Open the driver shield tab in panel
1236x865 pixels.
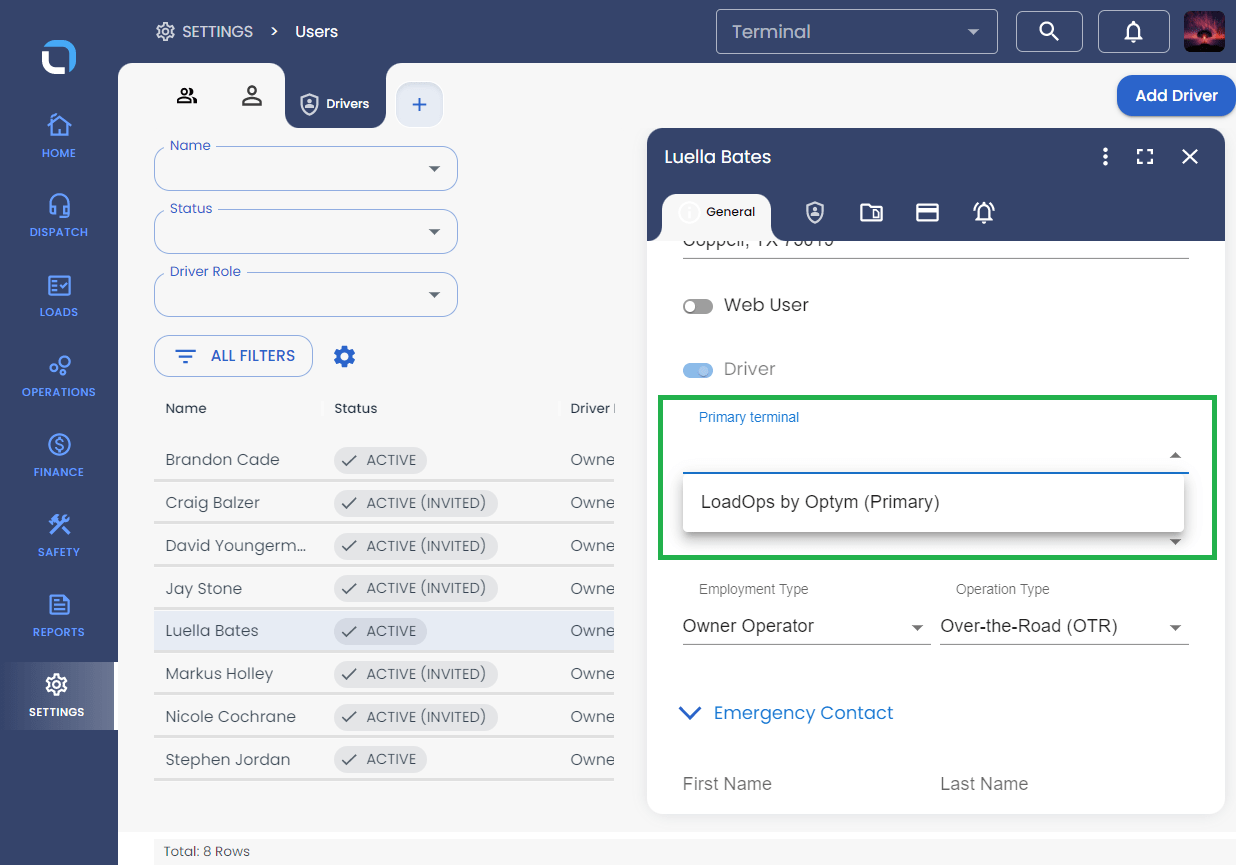tap(815, 212)
